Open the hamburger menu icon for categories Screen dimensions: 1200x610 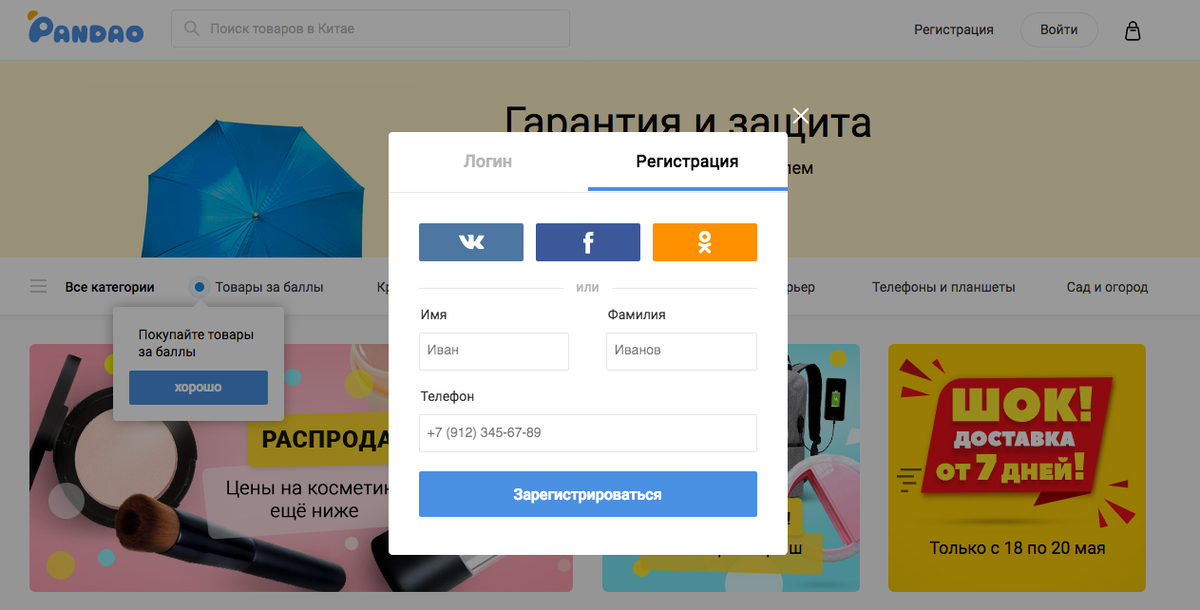point(38,287)
